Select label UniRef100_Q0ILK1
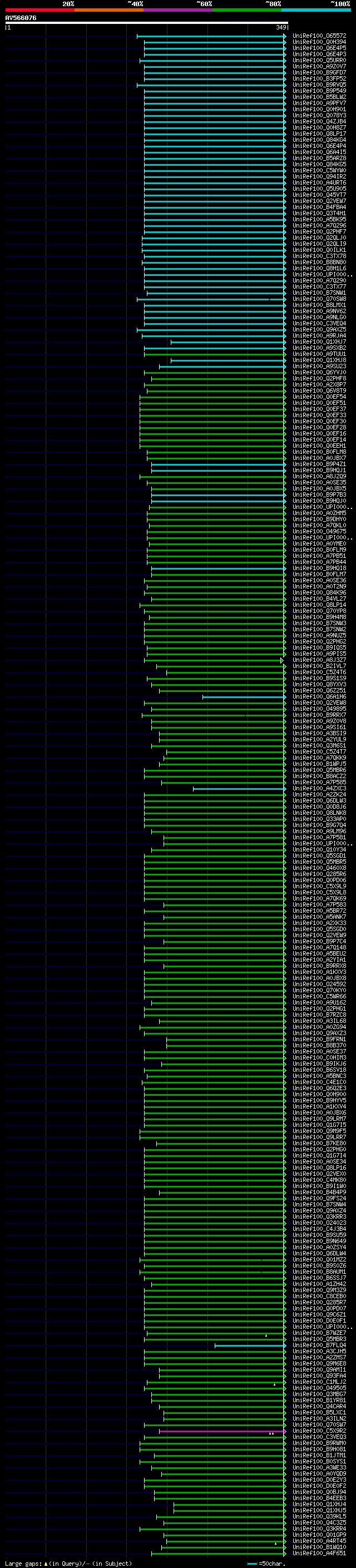 coord(319,251)
